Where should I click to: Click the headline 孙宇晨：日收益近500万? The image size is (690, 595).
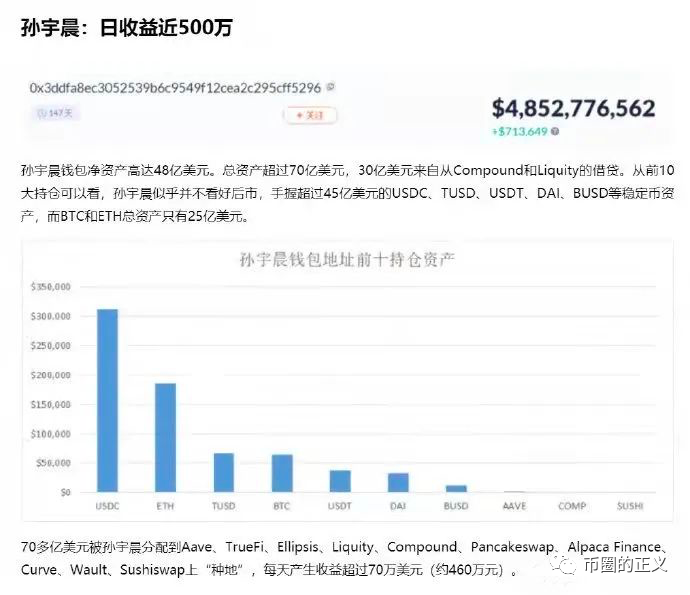(127, 27)
